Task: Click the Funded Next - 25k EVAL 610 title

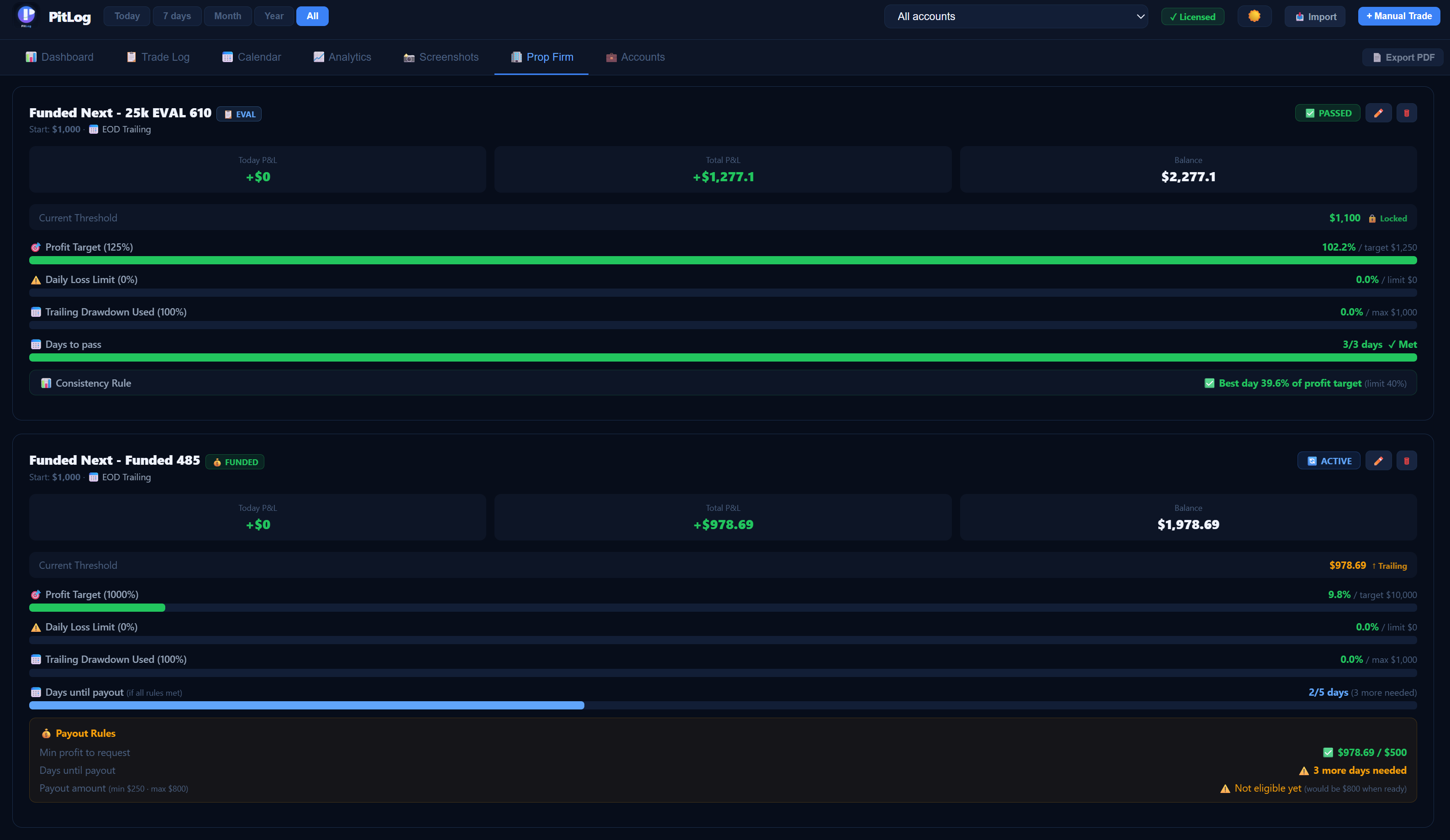Action: (x=120, y=113)
